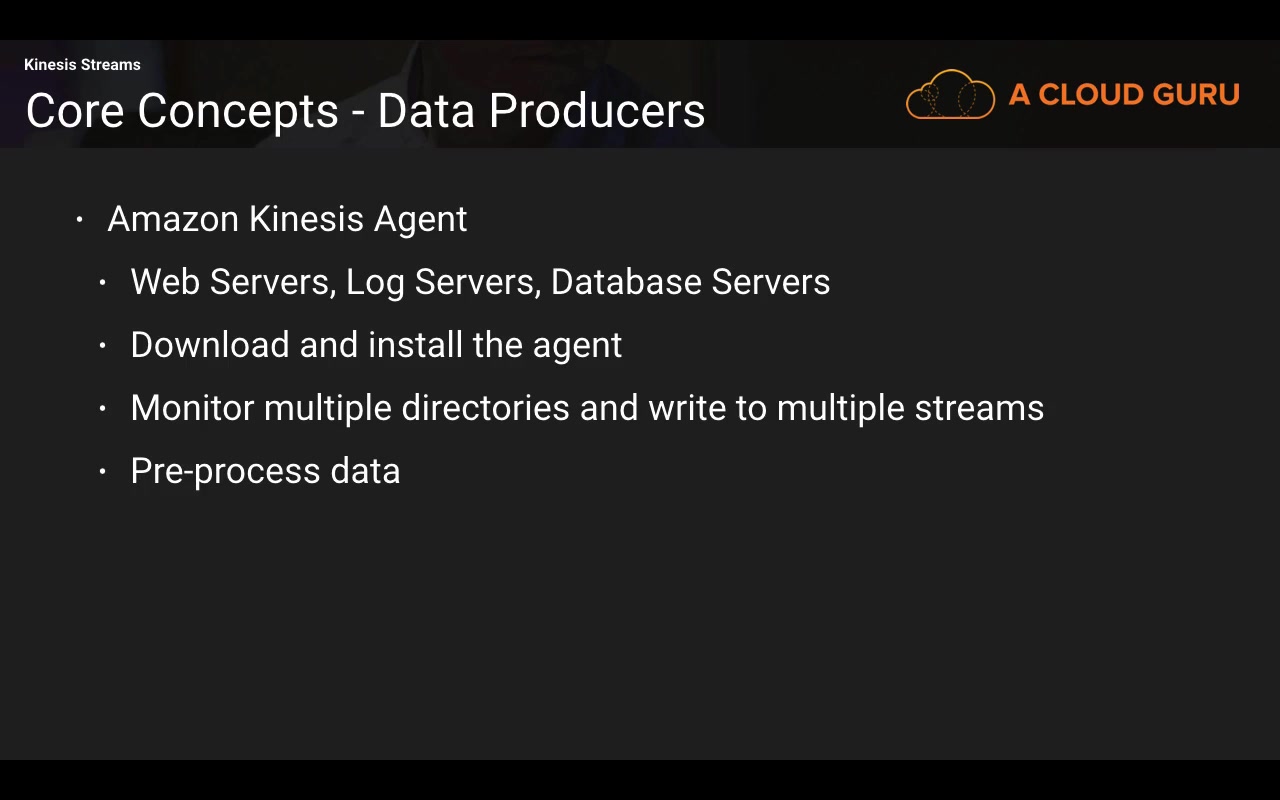Click the bullet dot before "Pre-process data"
This screenshot has height=800, width=1280.
102,472
